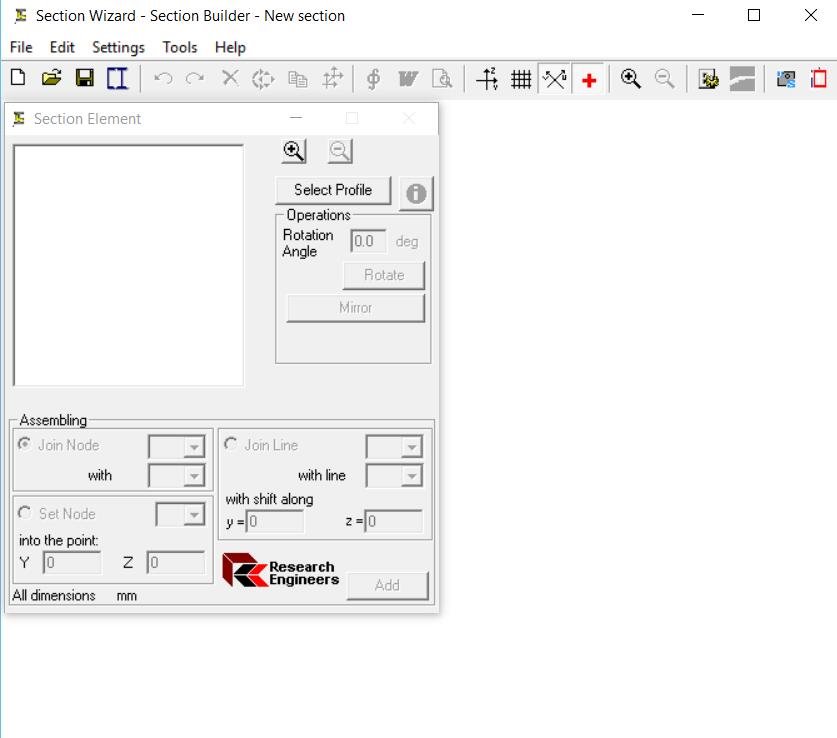Expand the Join Node dropdown
Image resolution: width=837 pixels, height=738 pixels.
(194, 446)
